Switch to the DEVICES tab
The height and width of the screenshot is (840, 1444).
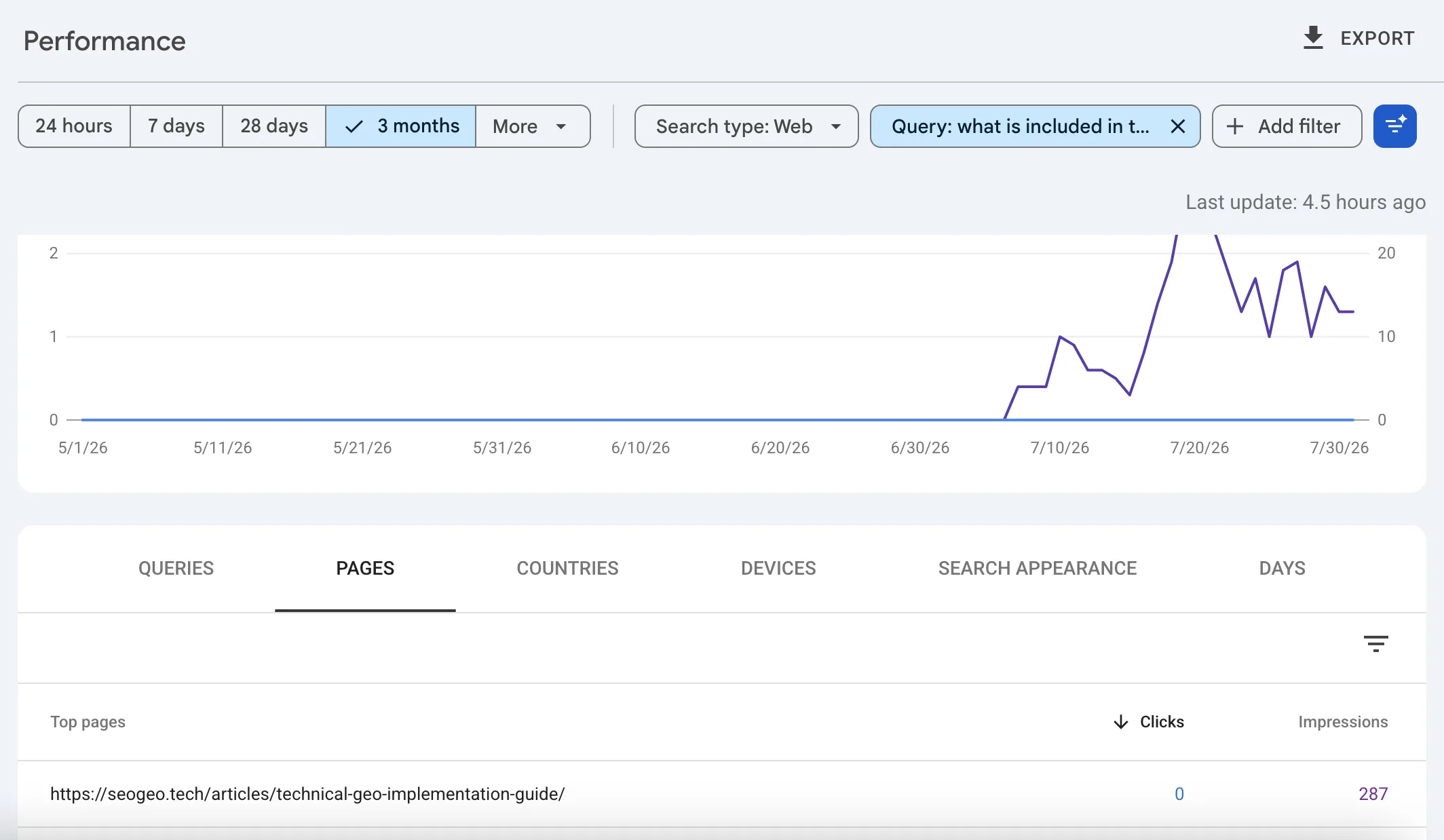778,569
